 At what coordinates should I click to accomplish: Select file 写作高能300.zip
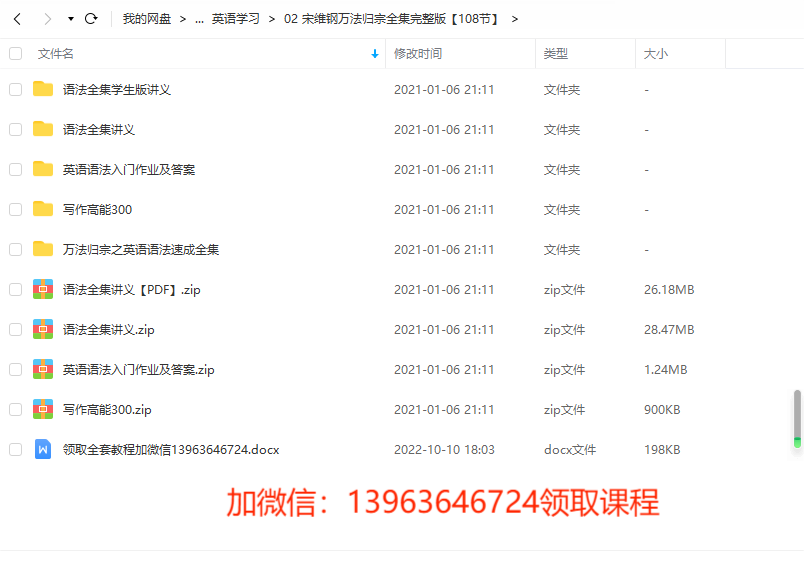point(107,410)
